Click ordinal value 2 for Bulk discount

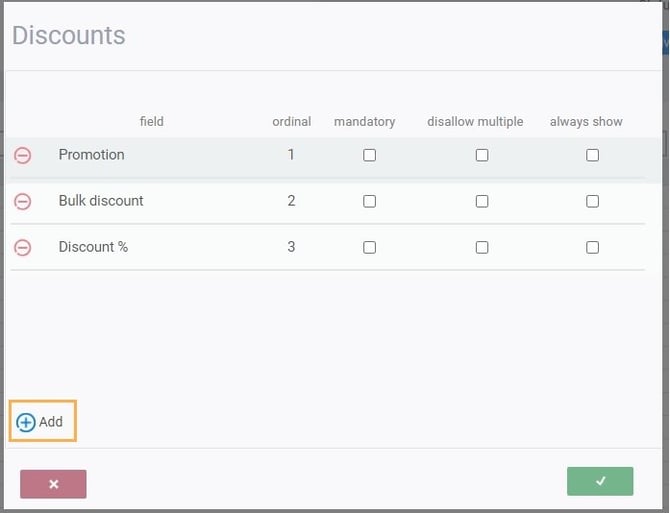291,201
